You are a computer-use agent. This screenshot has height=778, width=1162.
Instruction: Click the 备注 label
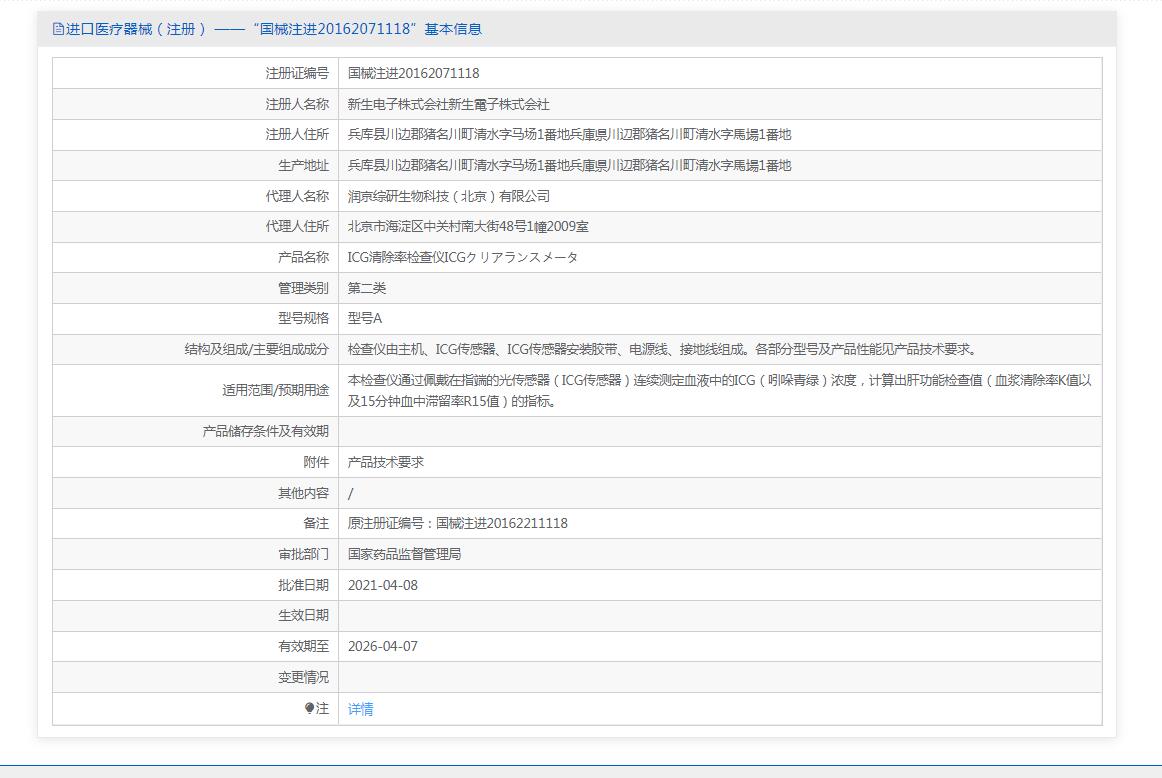pos(316,524)
